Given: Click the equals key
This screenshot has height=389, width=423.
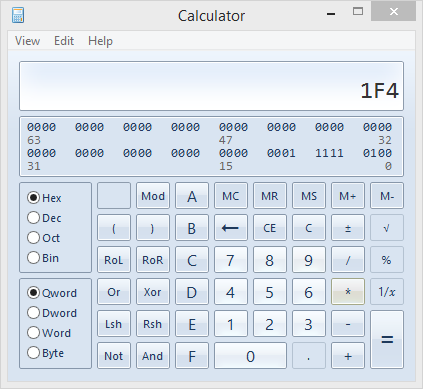Looking at the screenshot, I should (387, 340).
